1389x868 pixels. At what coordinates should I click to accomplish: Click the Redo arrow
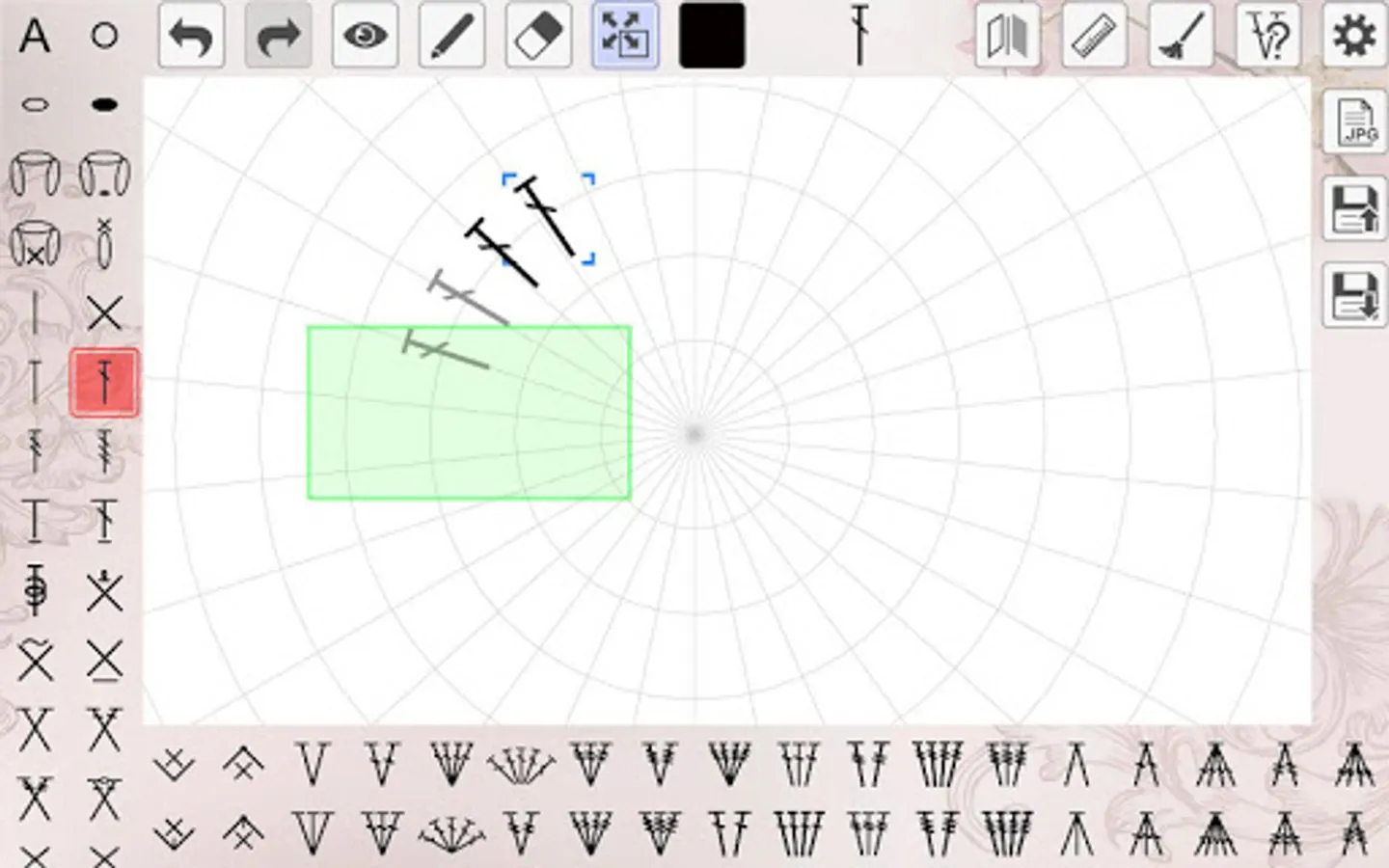pos(278,36)
